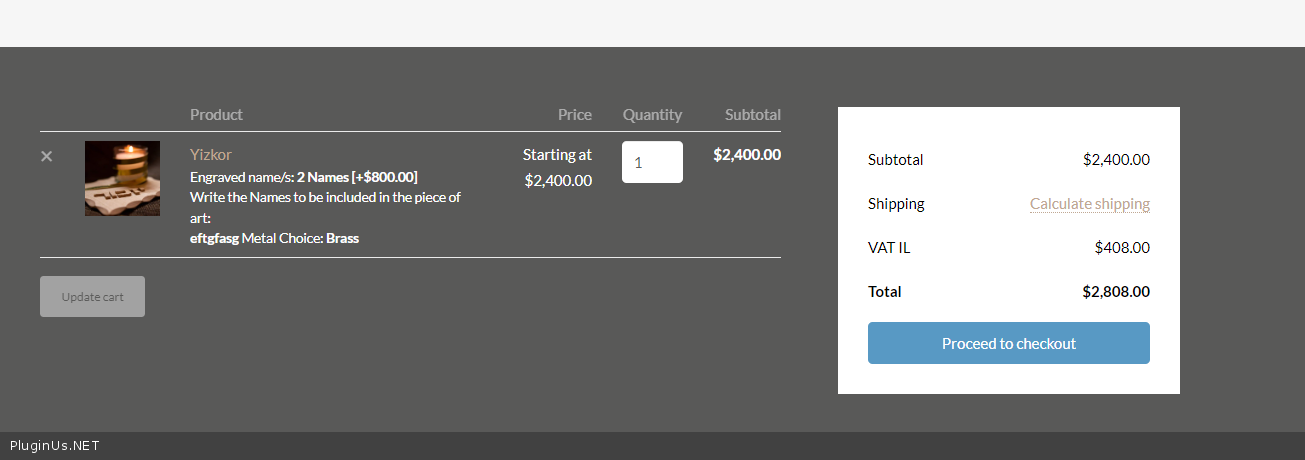This screenshot has height=460, width=1305.
Task: Open the Yizkor candle product thumbnail
Action: 122,178
